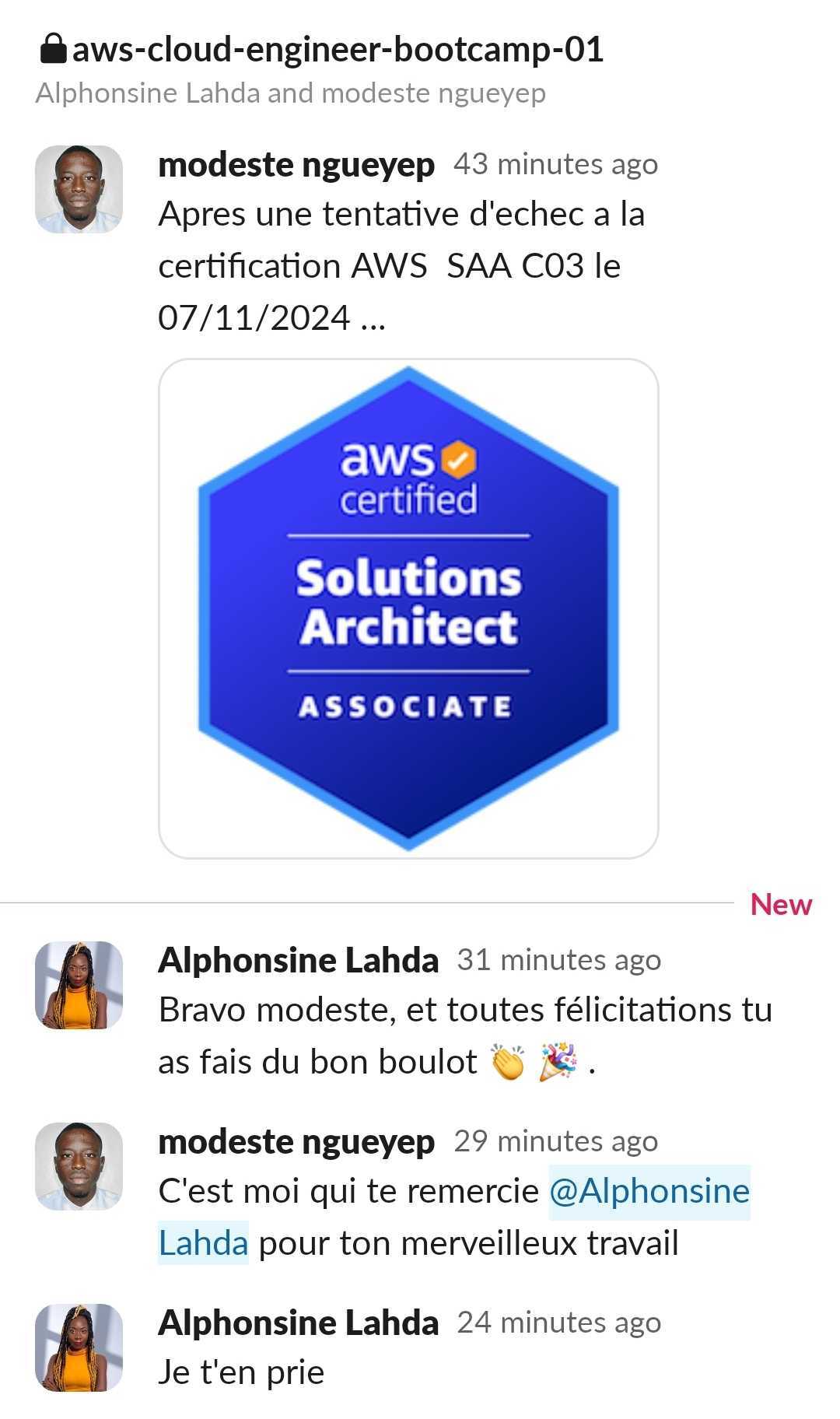Image resolution: width=840 pixels, height=1419 pixels.
Task: Click the 29 minutes ago timestamp
Action: [555, 1142]
